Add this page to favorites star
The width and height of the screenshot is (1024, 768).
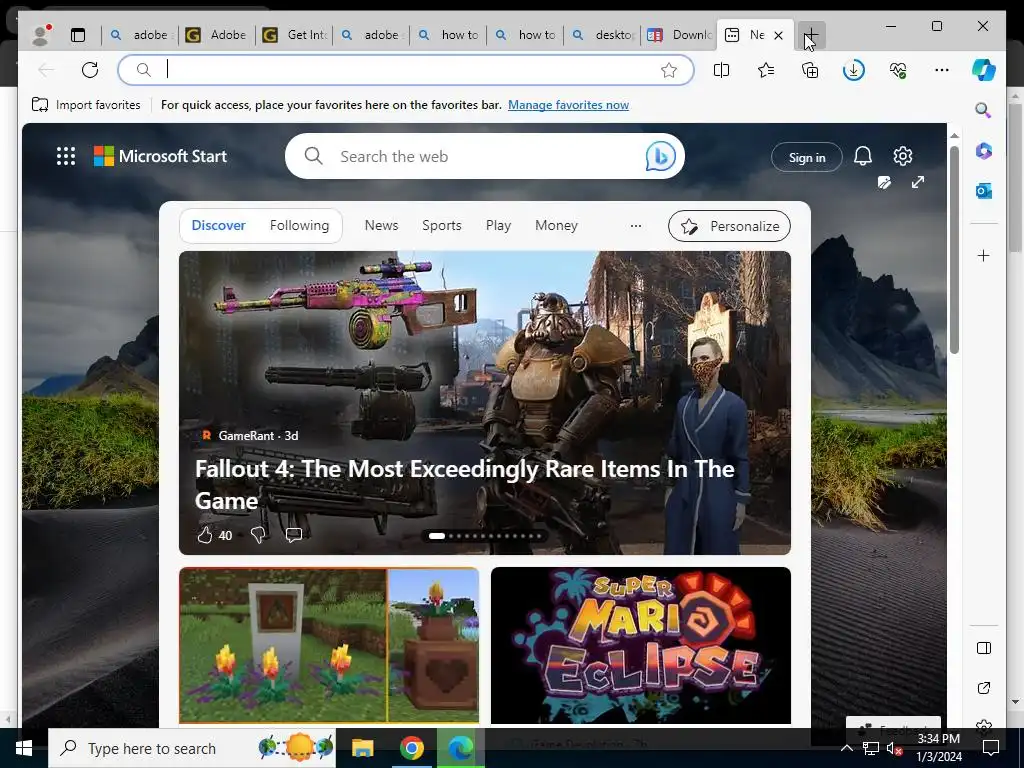click(x=669, y=71)
